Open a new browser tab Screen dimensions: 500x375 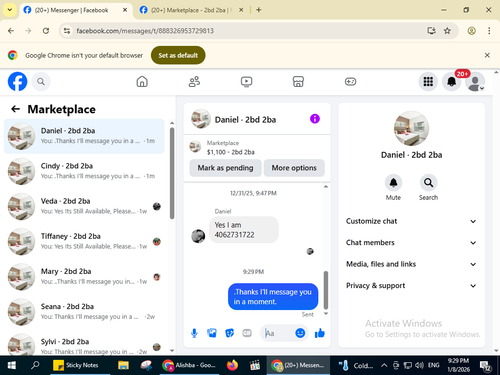click(x=259, y=10)
